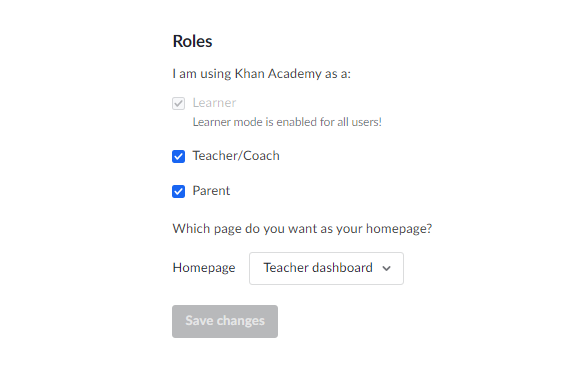Expand homepage options via down arrow icon
This screenshot has width=576, height=369.
[386, 269]
